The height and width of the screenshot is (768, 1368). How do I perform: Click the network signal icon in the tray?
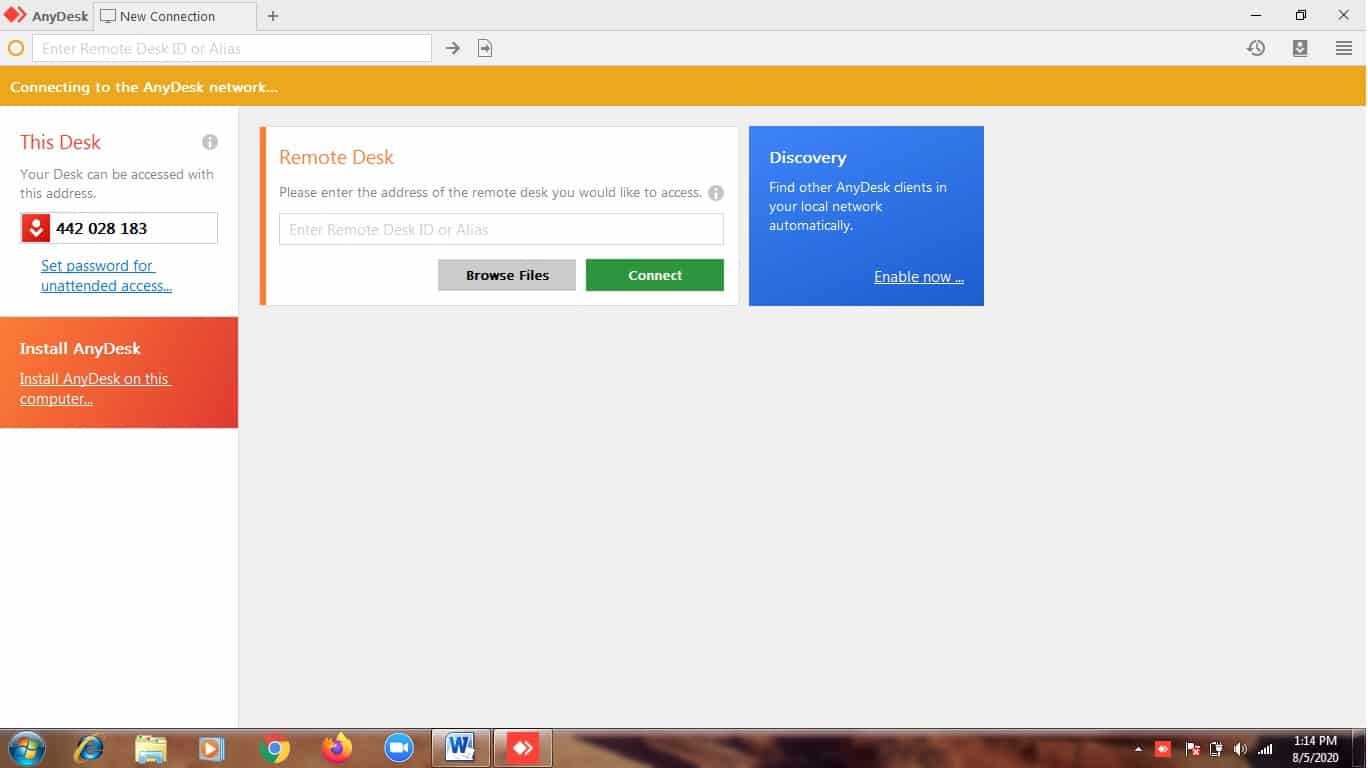[x=1265, y=749]
